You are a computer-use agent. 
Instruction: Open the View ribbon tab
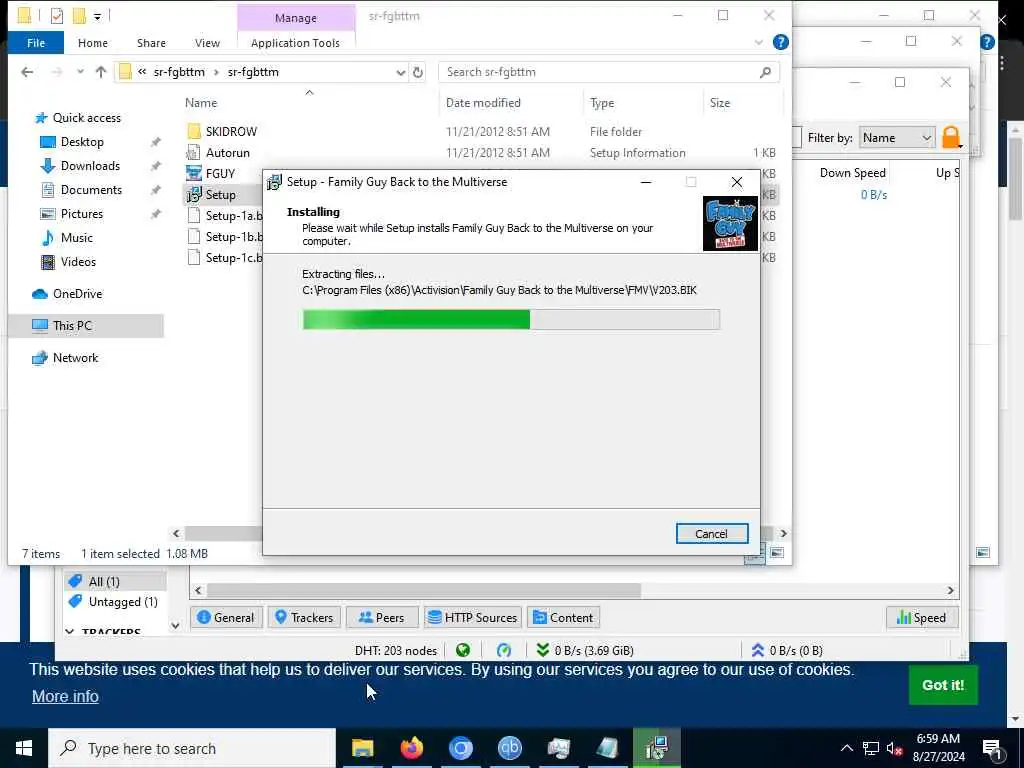coord(207,43)
